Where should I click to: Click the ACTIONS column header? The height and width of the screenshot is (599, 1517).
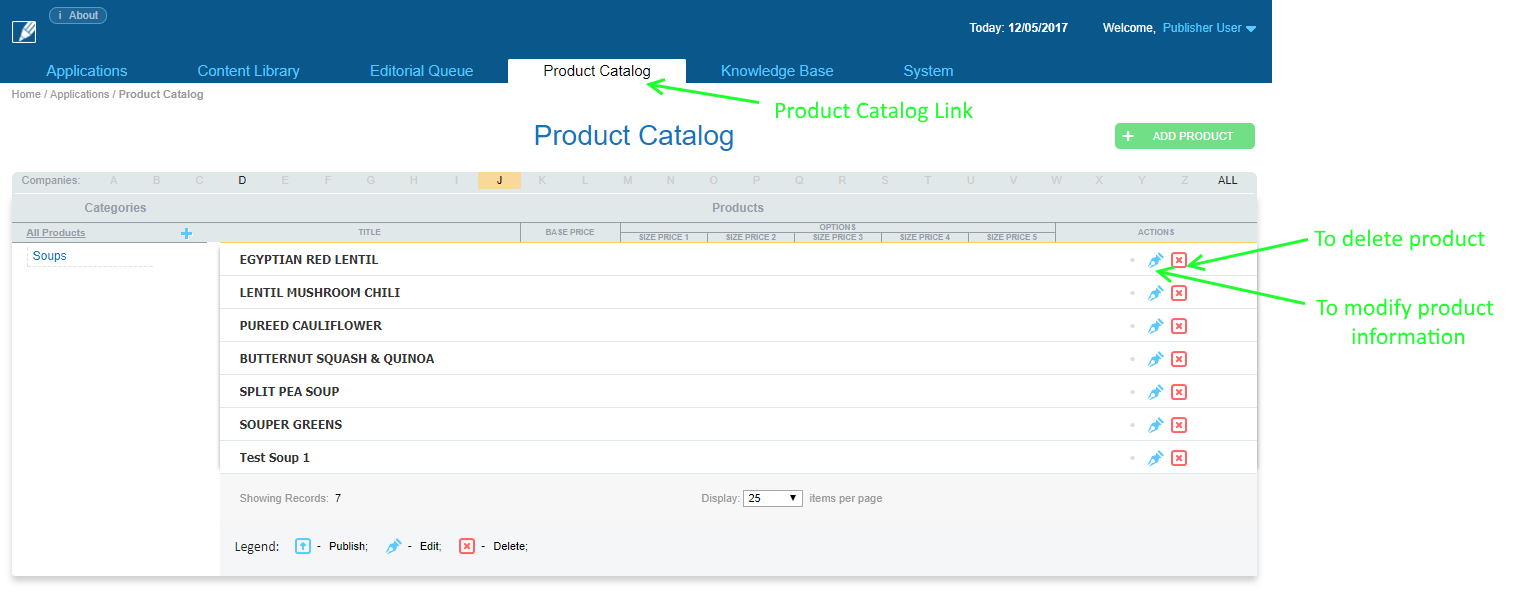[1156, 232]
